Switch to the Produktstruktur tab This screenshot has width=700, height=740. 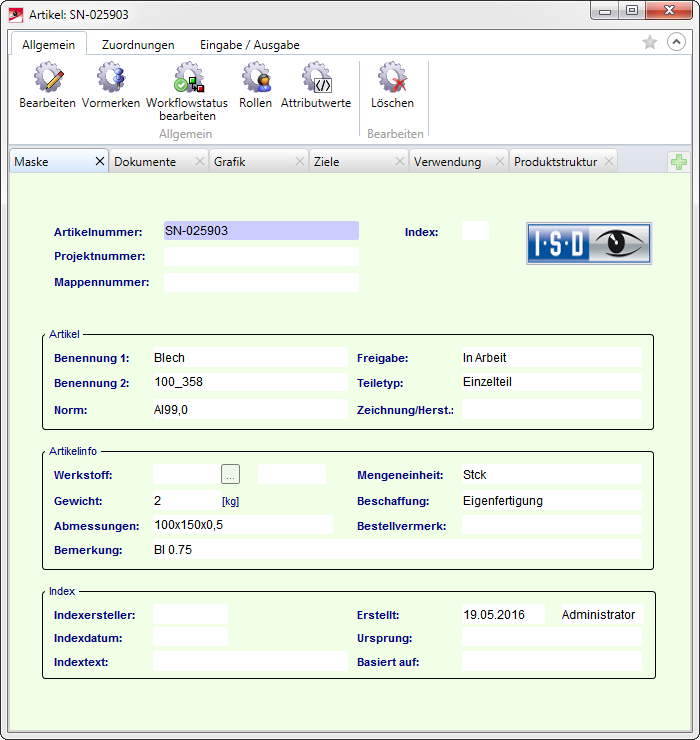pos(555,162)
